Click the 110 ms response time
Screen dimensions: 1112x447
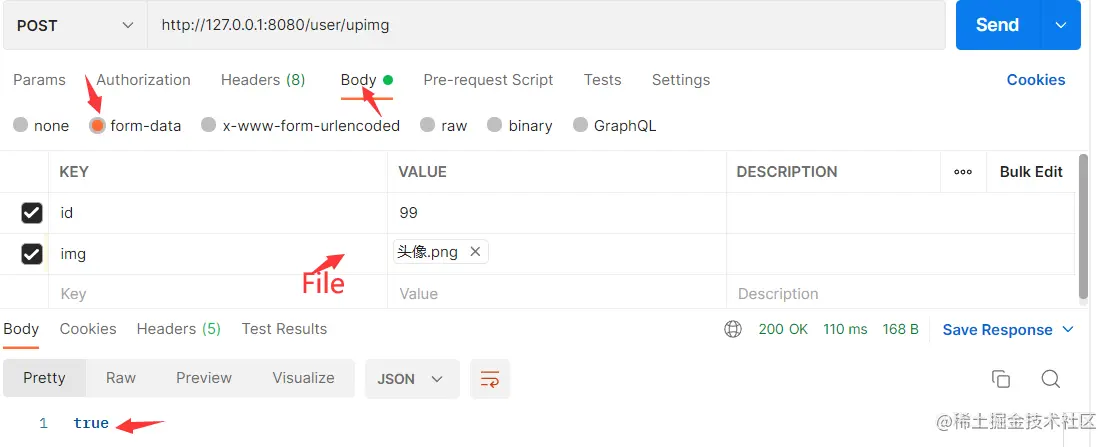[x=845, y=329]
